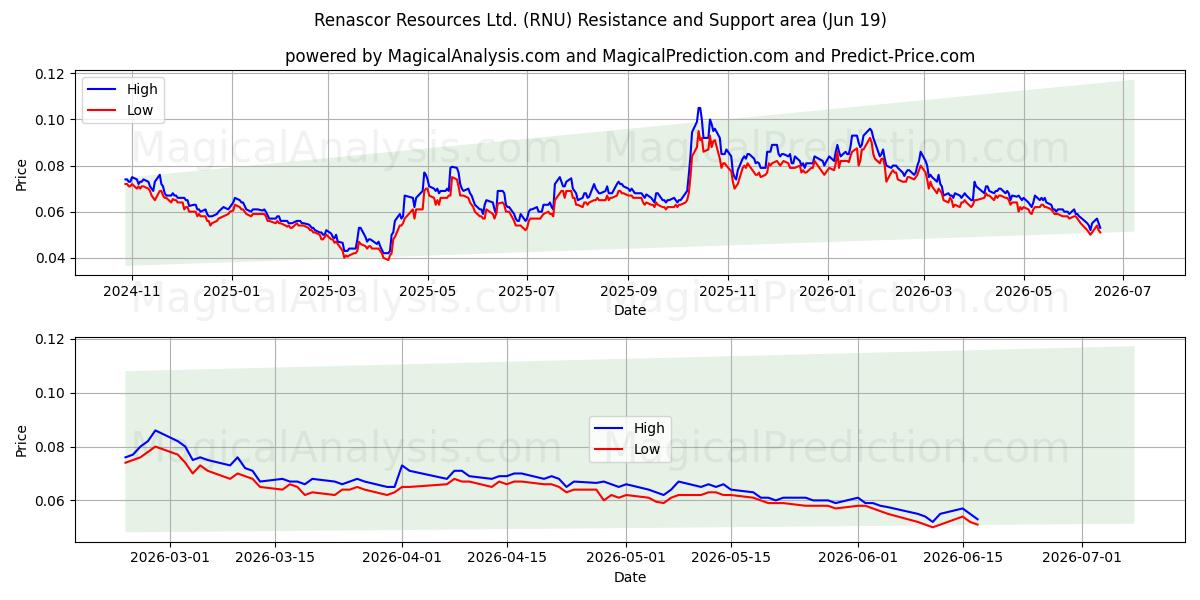Click the '2025-01' x-axis label
Viewport: 1200px width, 600px height.
[232, 291]
